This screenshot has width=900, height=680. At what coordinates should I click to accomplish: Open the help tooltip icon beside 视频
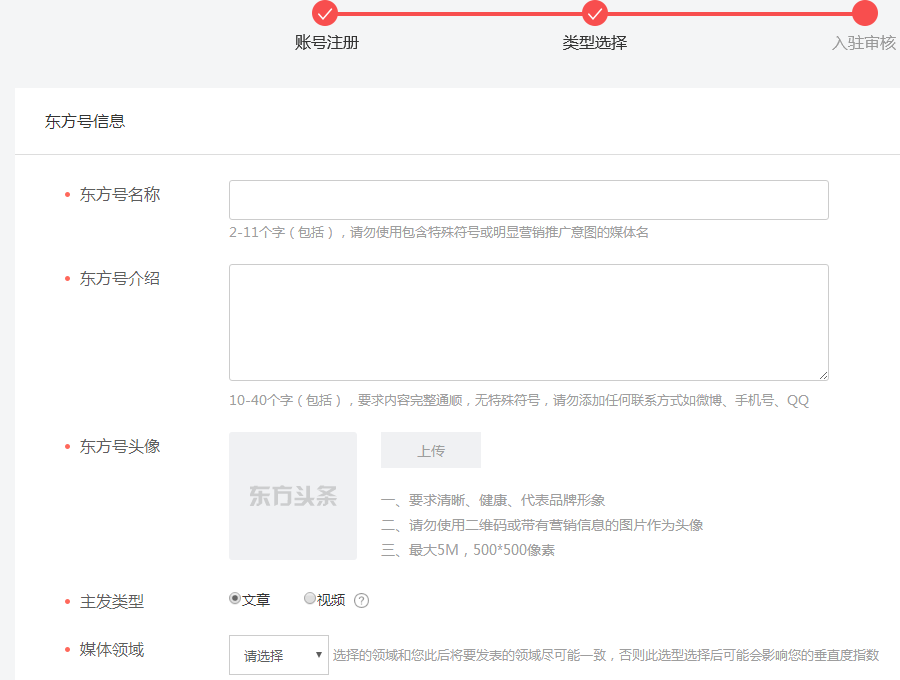[361, 600]
